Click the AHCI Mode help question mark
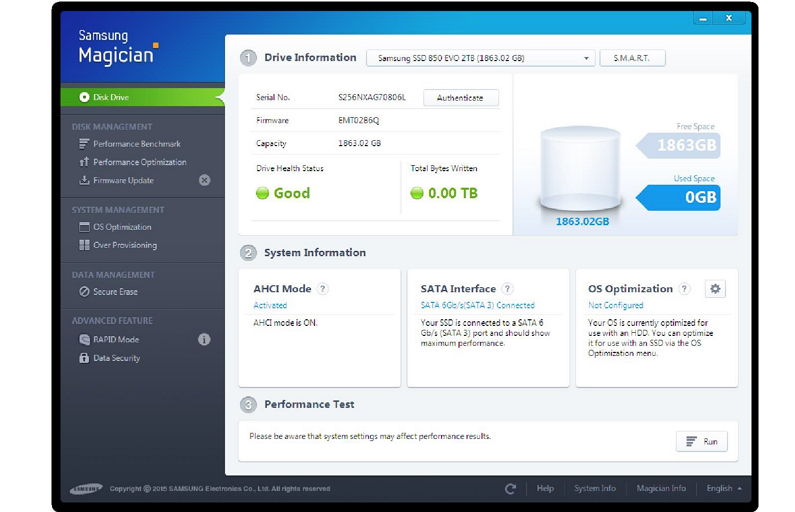Screen dimensions: 795x512 click(322, 289)
